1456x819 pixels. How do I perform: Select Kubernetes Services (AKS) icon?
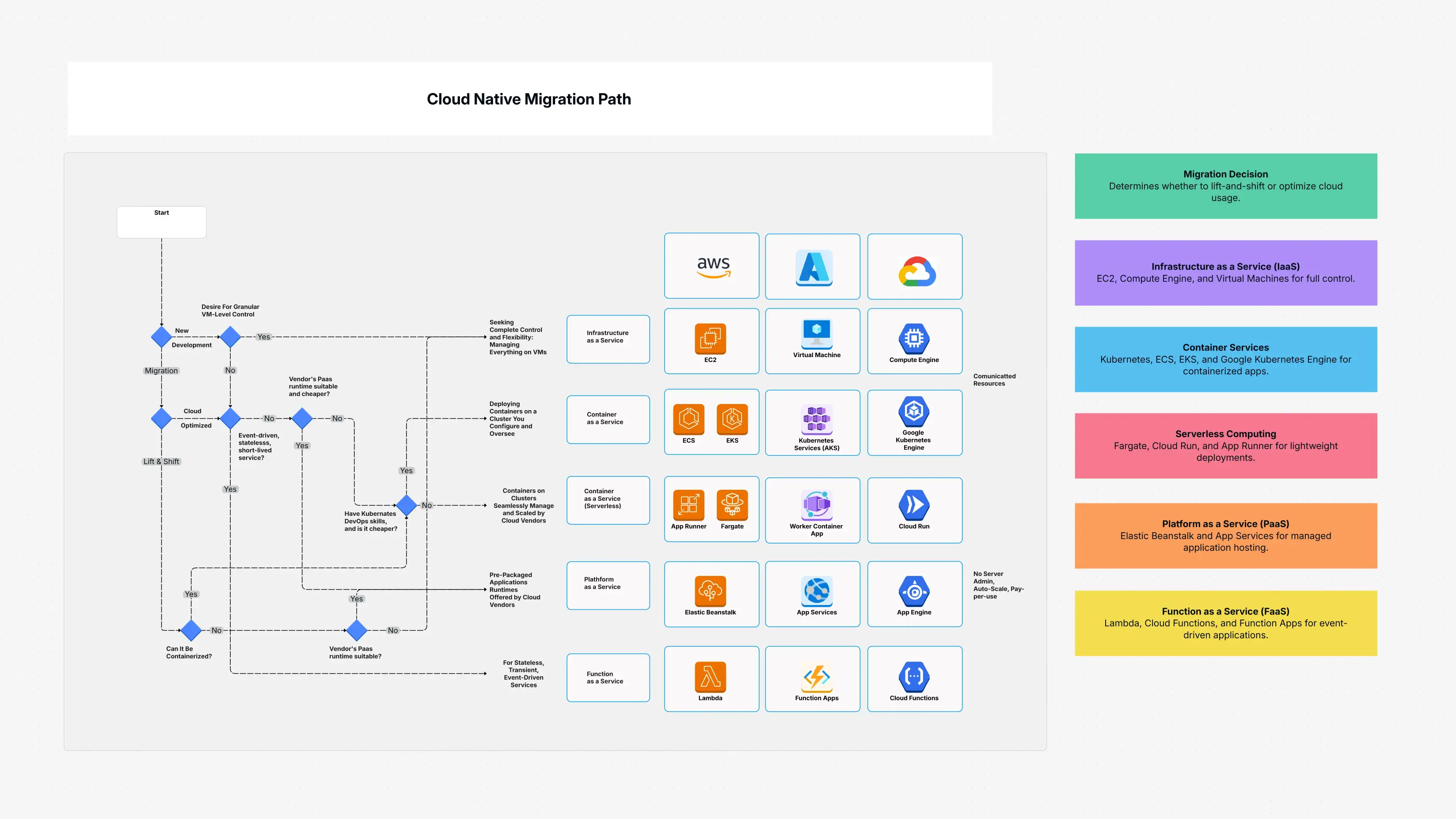coord(816,419)
